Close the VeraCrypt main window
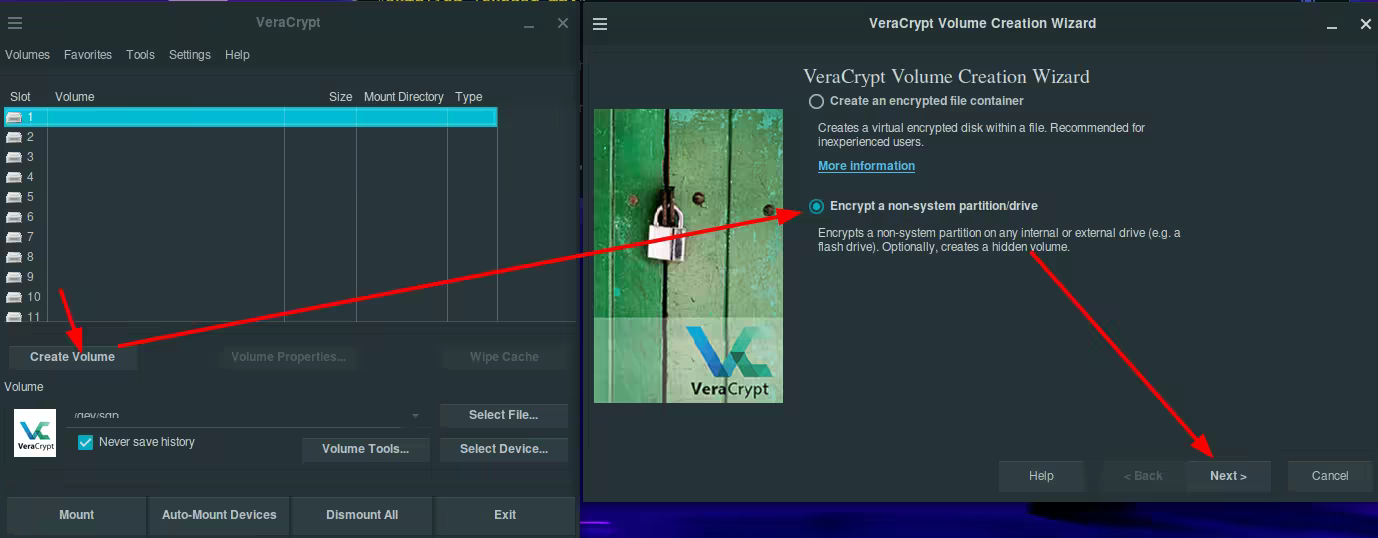Image resolution: width=1378 pixels, height=538 pixels. point(563,23)
